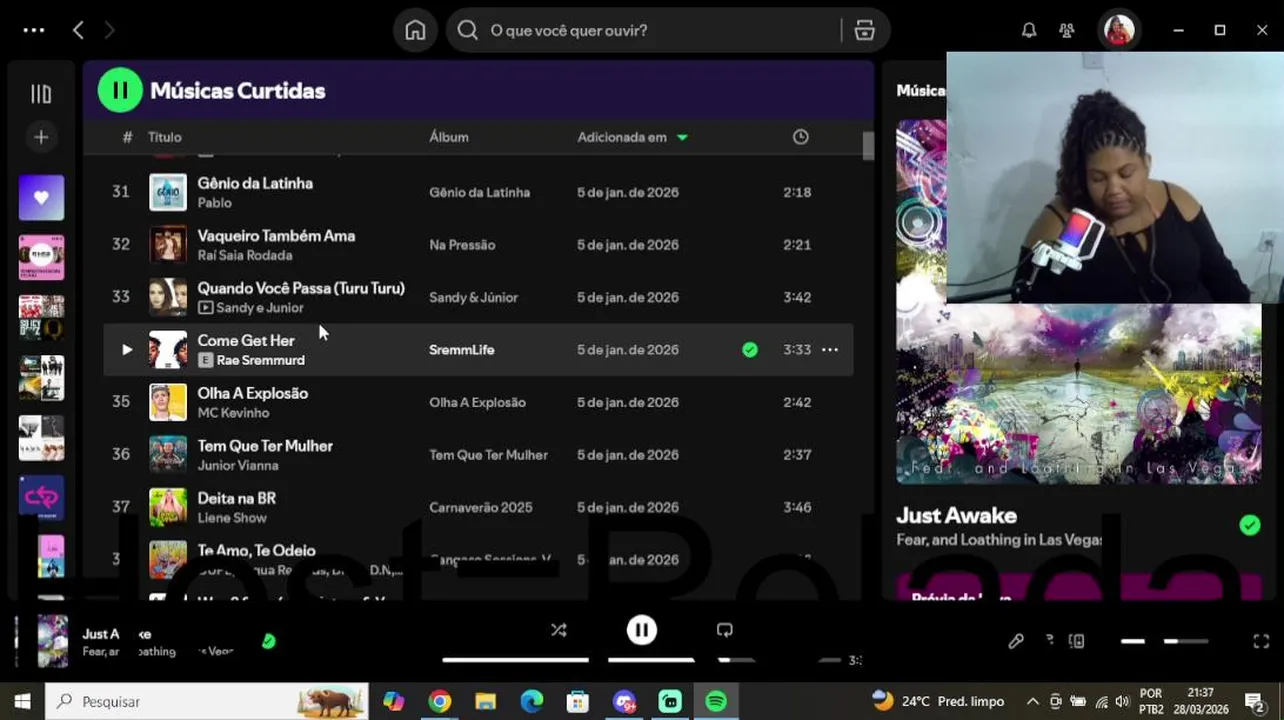The width and height of the screenshot is (1284, 720).
Task: Go forward with the right arrow
Action: pyautogui.click(x=109, y=30)
